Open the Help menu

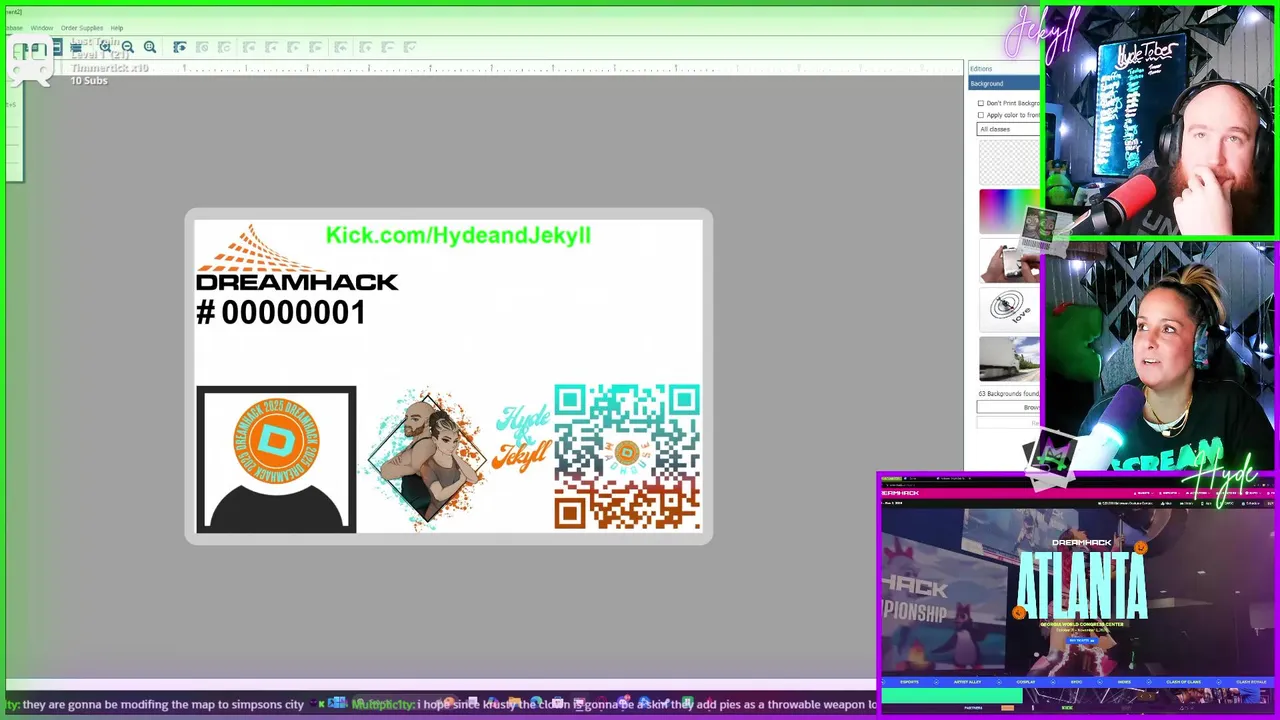point(117,28)
